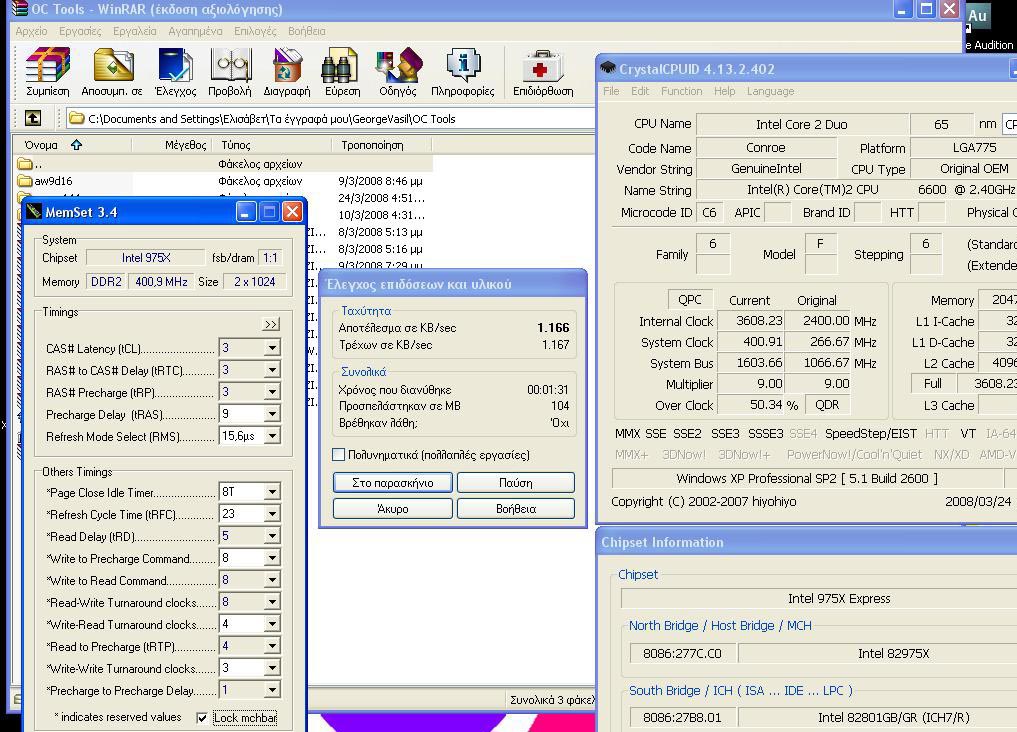
Task: Click the parent folder '..' icon
Action: (x=25, y=164)
